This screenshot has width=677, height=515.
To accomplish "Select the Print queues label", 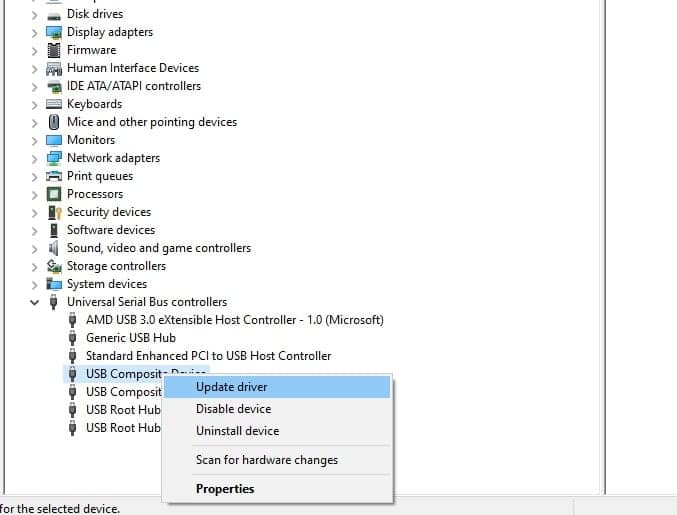I will [100, 176].
